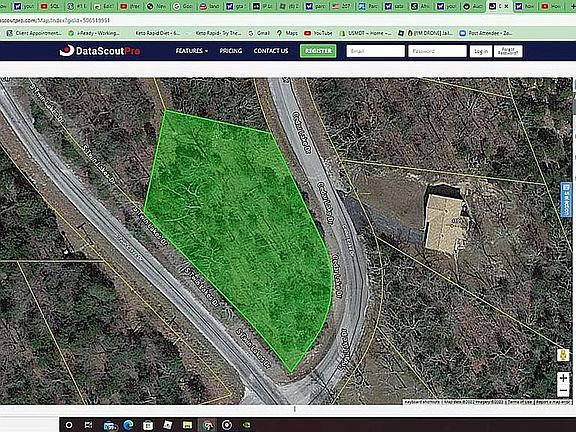Click the DataScoutPro logo

(x=100, y=51)
